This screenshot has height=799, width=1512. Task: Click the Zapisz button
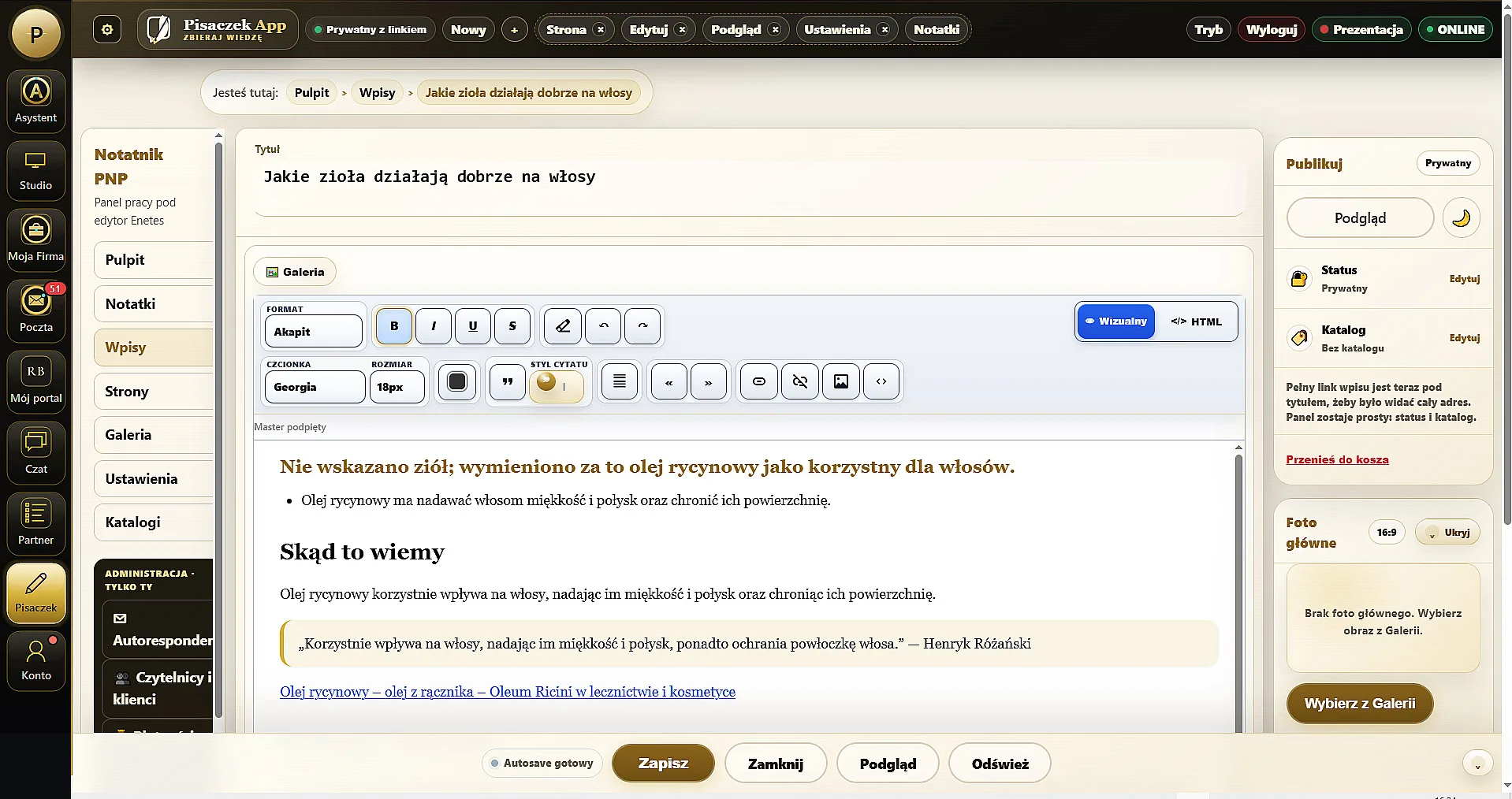pos(663,764)
